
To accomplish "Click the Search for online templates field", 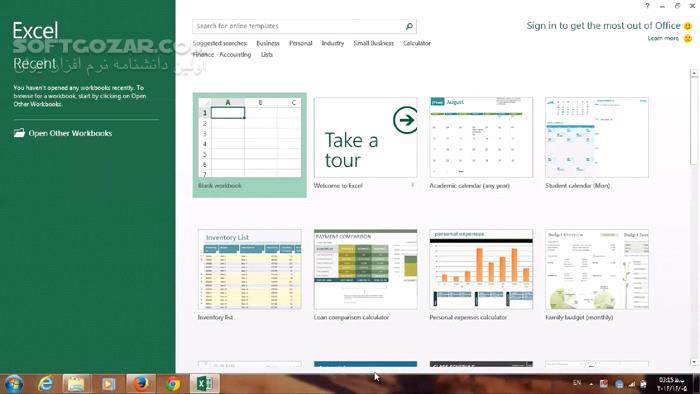I will 298,26.
